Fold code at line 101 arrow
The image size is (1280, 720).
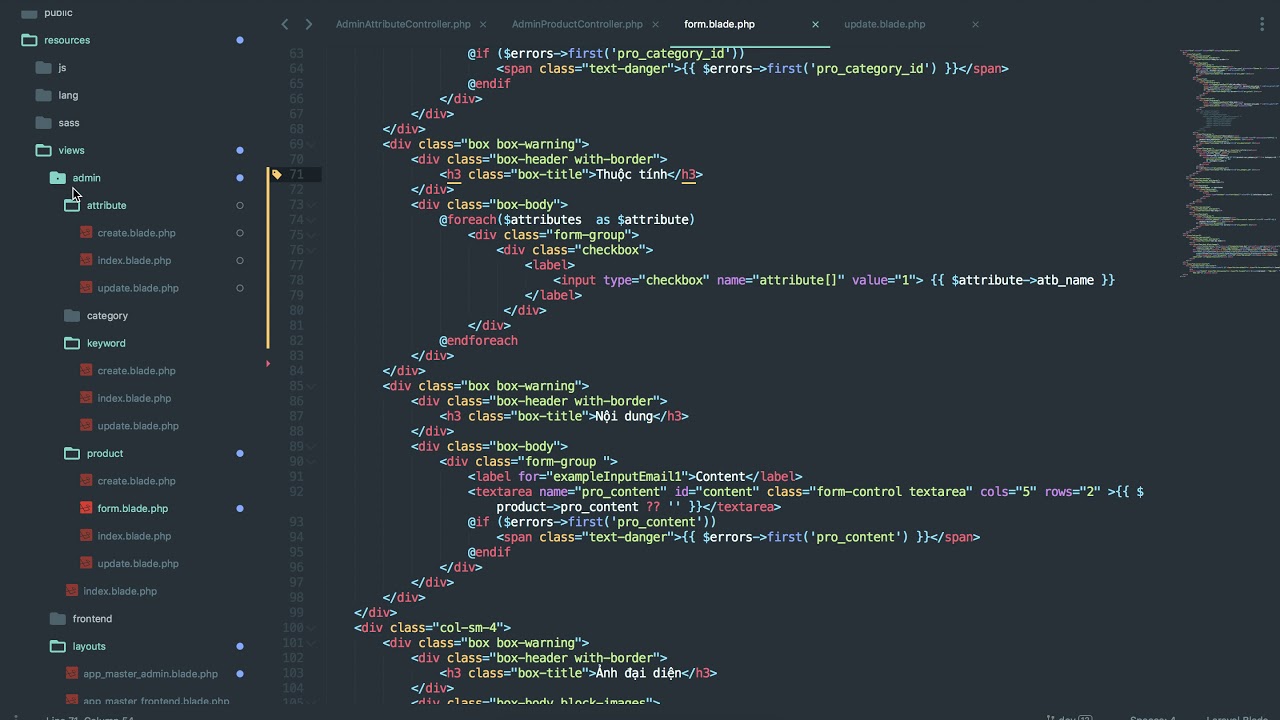(311, 643)
